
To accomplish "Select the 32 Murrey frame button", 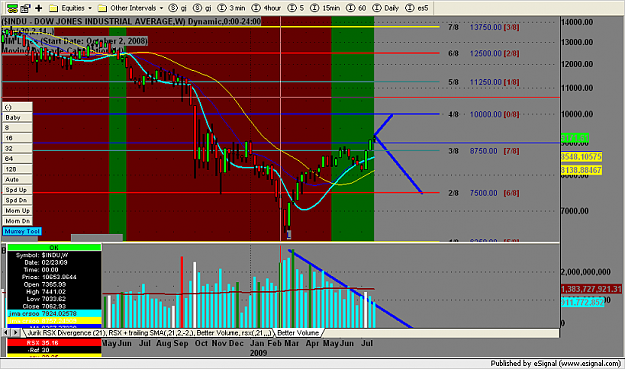I will [x=17, y=148].
